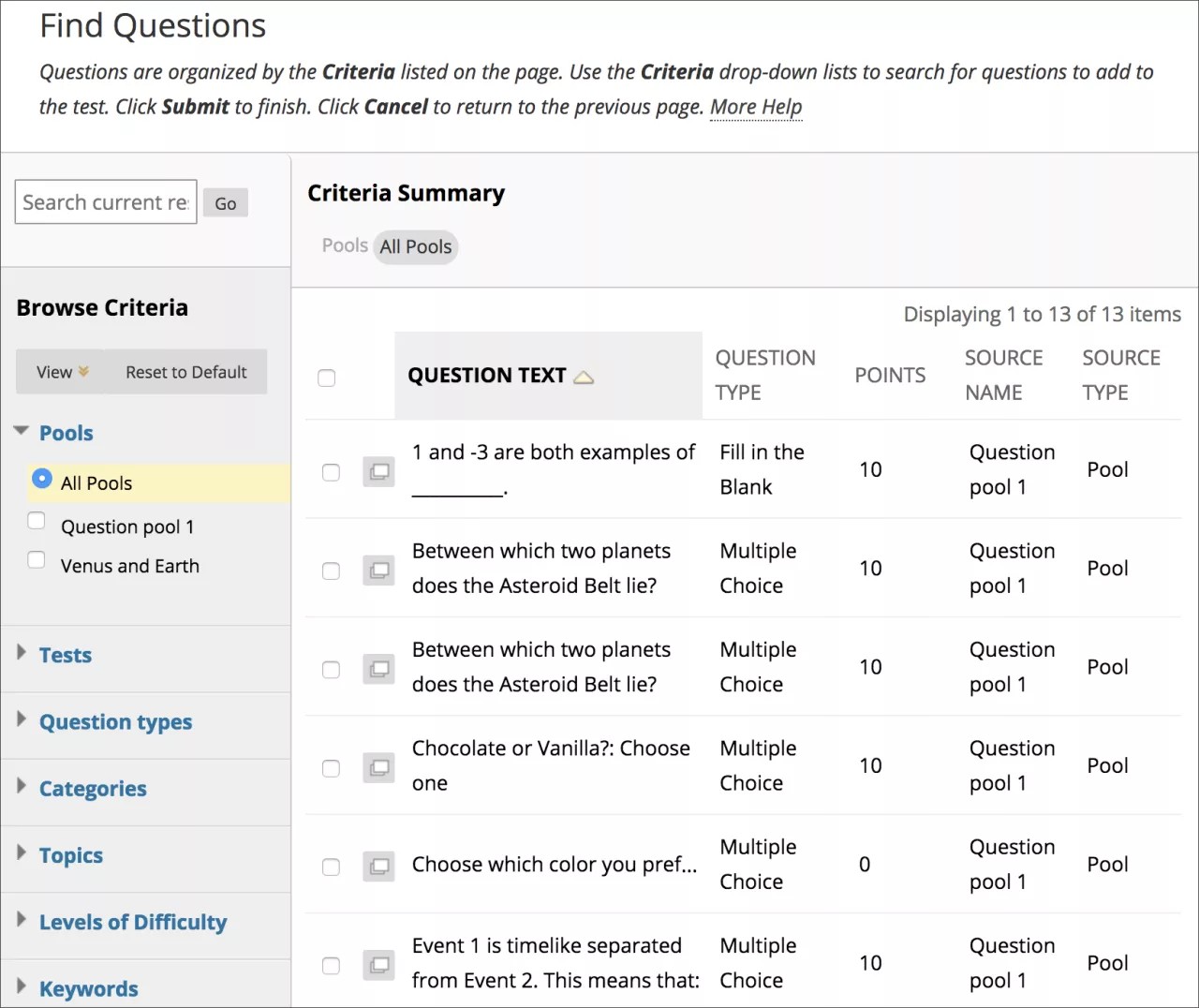
Task: Preview the "Chocolate or Vanilla?" question
Action: click(378, 768)
